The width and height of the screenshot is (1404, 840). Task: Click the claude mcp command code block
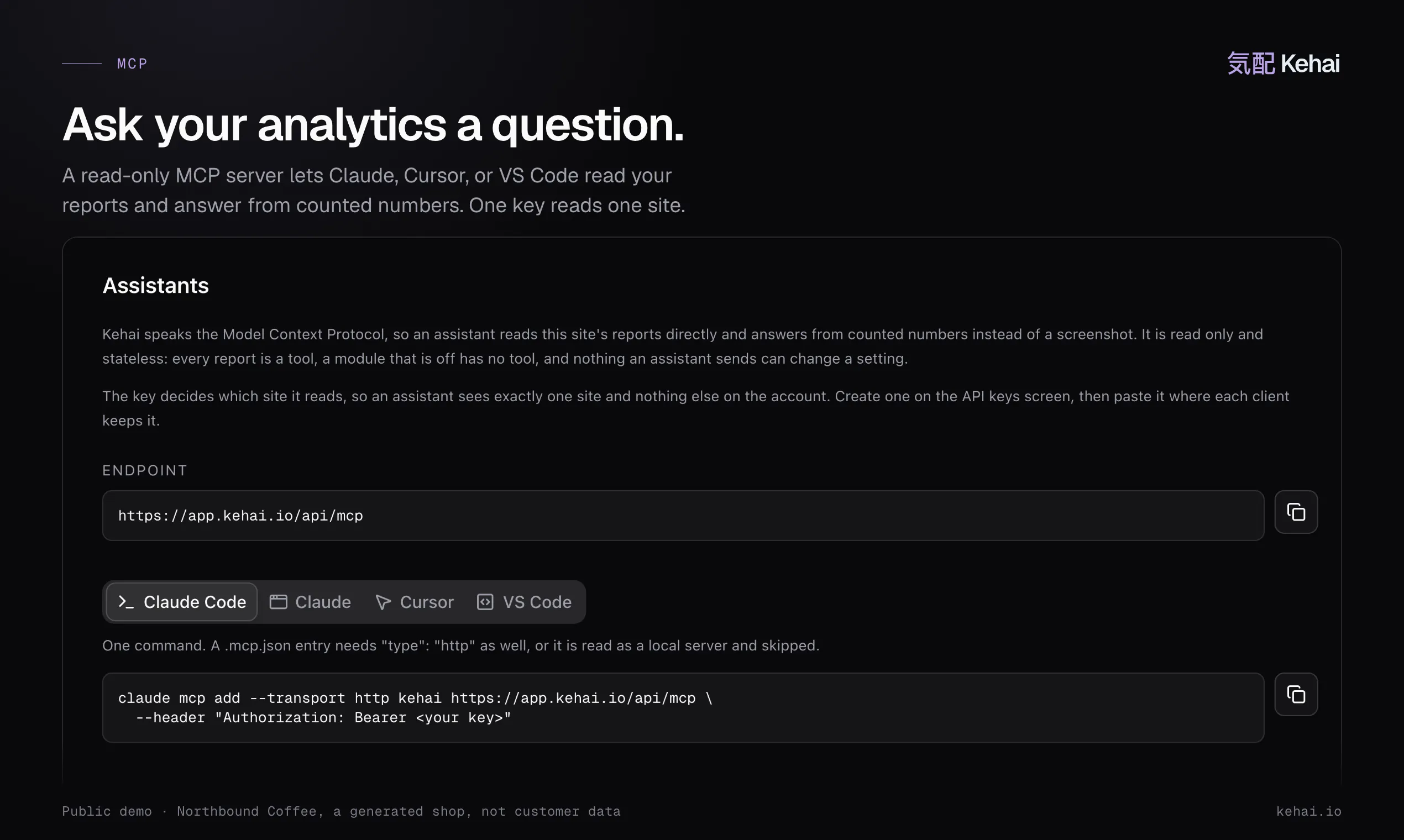(x=683, y=707)
